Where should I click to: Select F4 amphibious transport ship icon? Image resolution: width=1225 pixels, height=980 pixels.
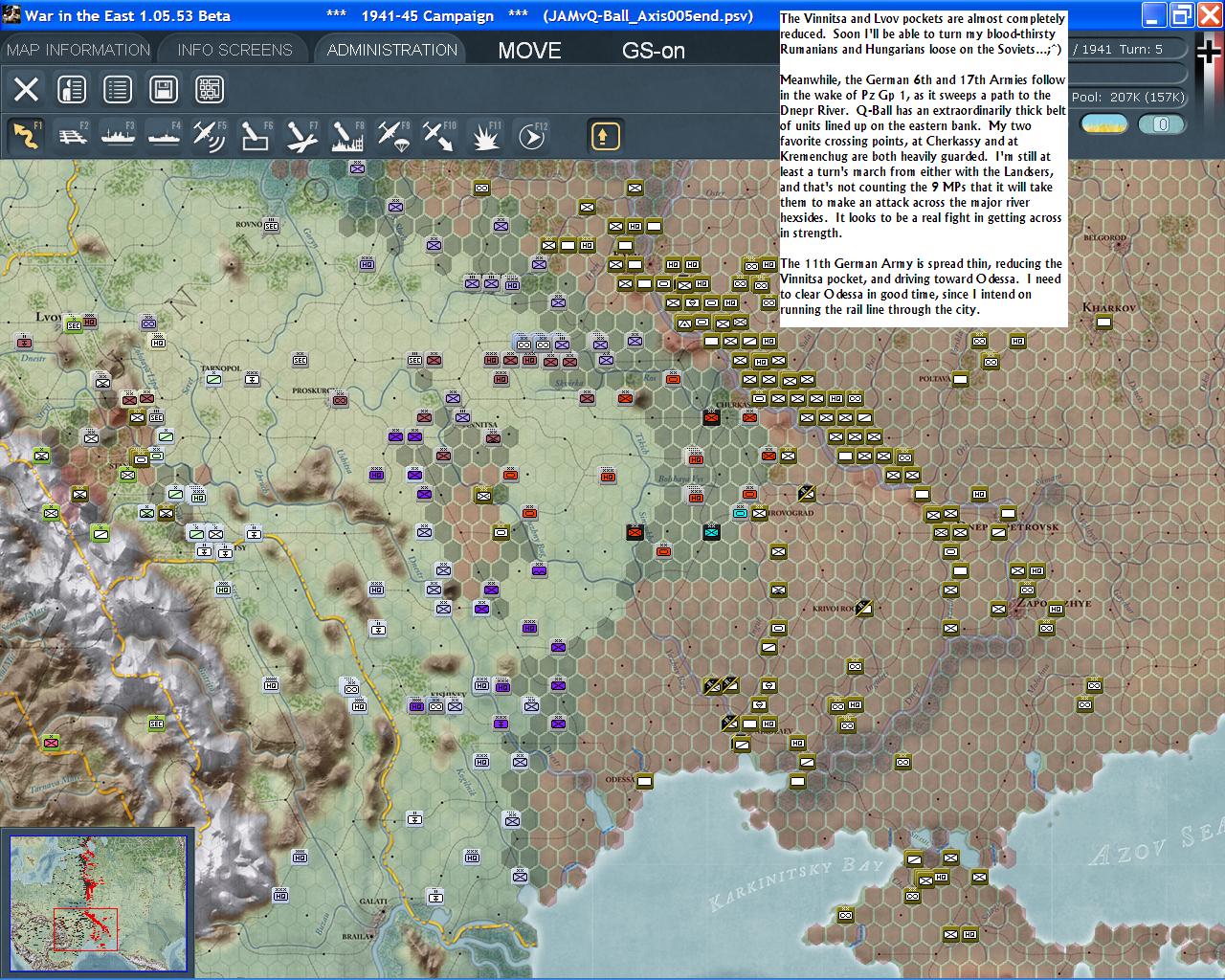164,136
